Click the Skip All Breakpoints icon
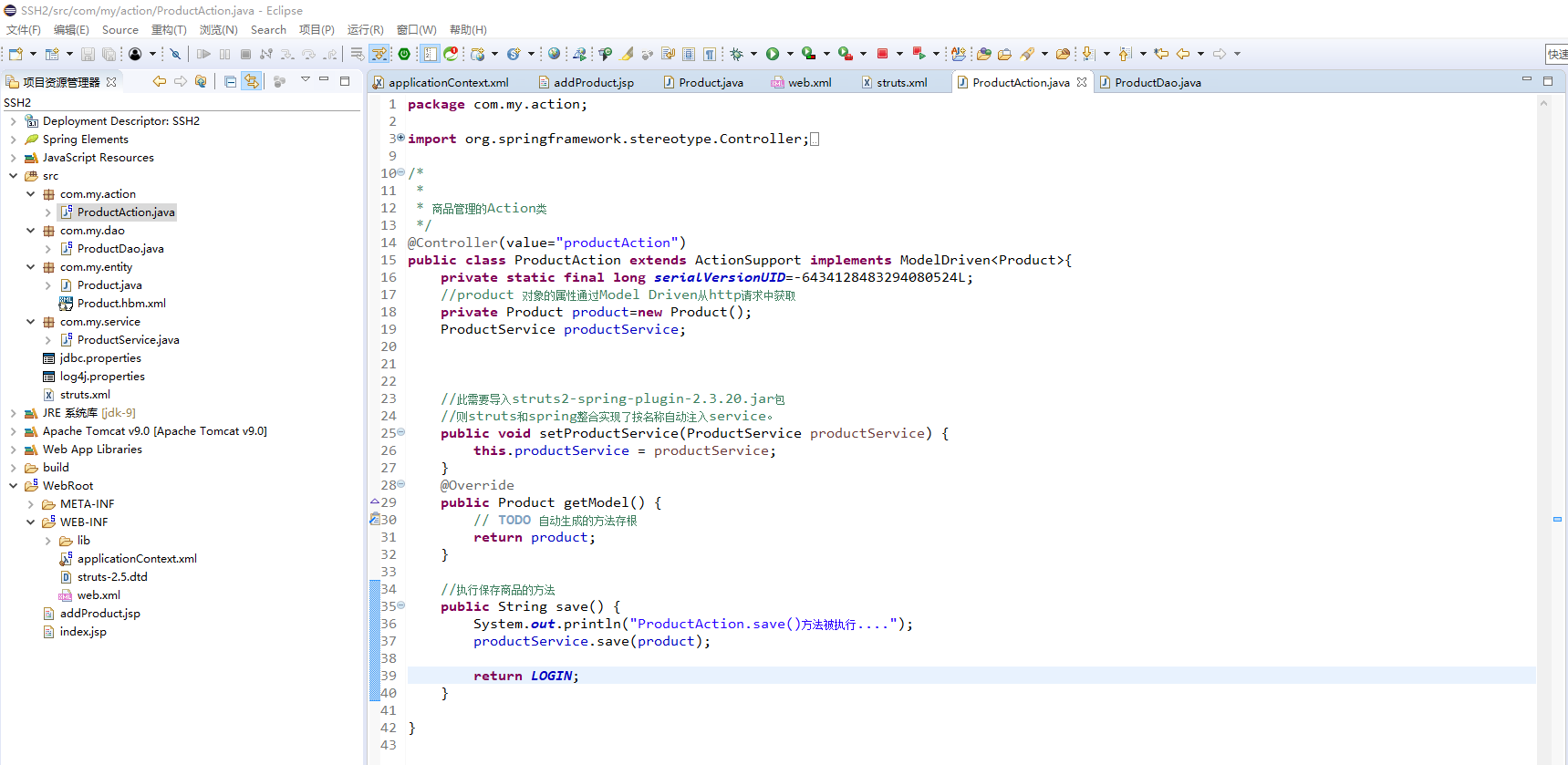This screenshot has width=1568, height=765. click(x=176, y=54)
